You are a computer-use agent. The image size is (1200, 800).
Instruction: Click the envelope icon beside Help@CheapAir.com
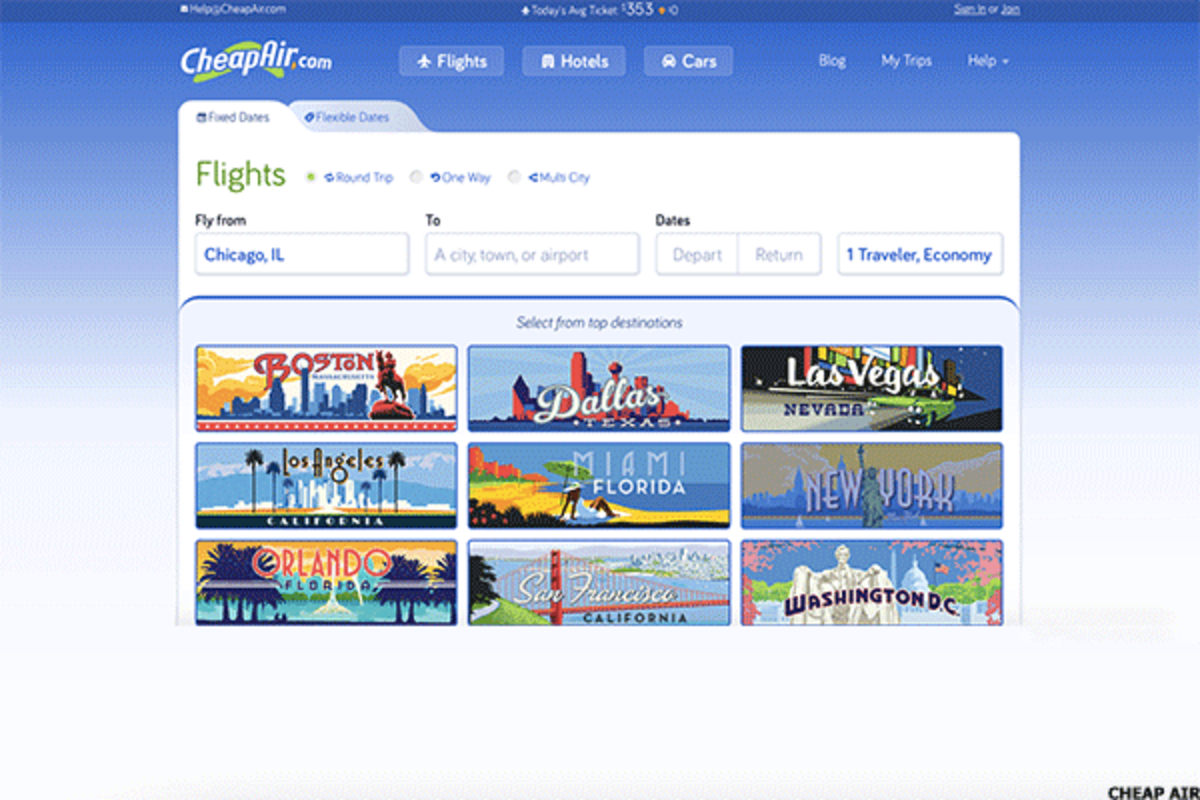click(x=184, y=8)
